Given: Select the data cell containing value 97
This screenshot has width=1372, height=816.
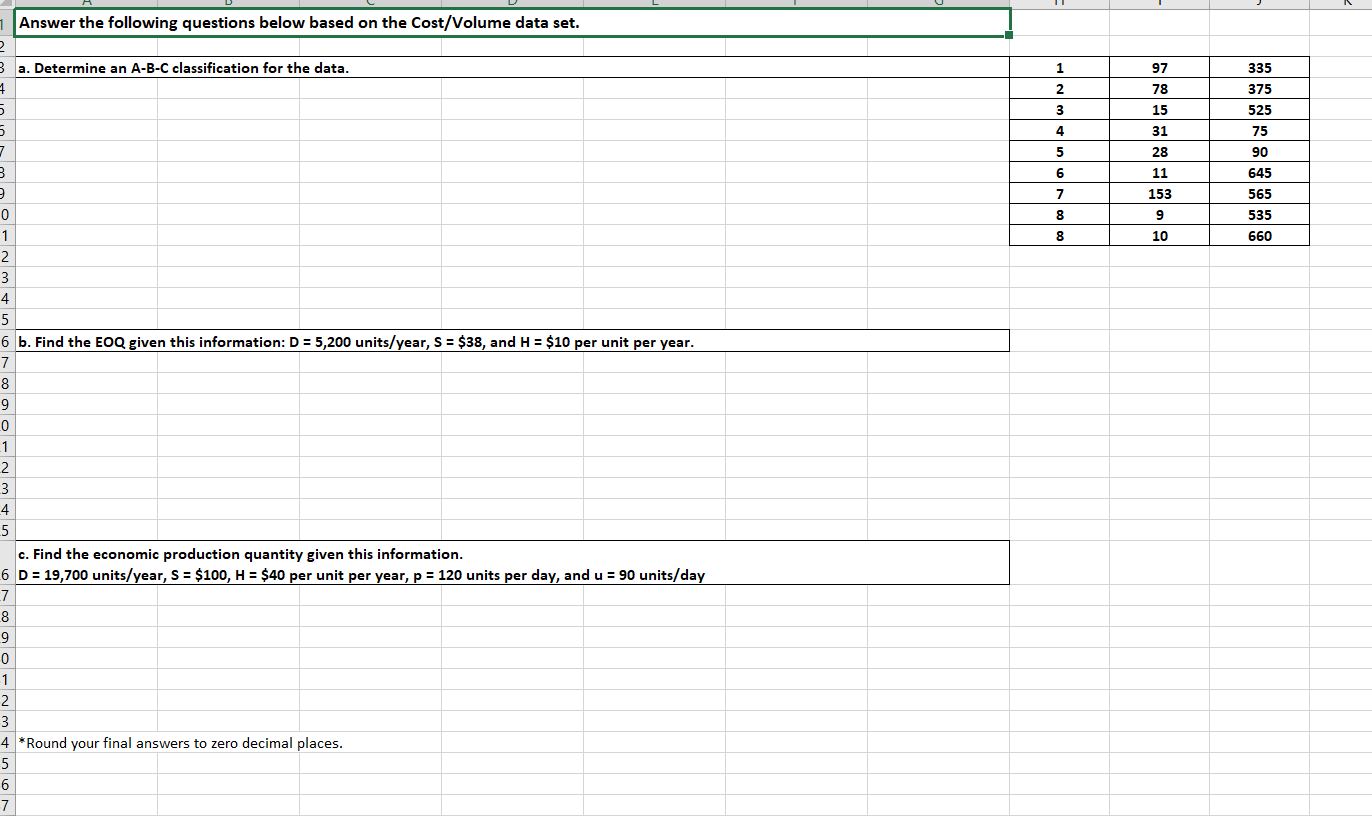Looking at the screenshot, I should (x=1159, y=67).
